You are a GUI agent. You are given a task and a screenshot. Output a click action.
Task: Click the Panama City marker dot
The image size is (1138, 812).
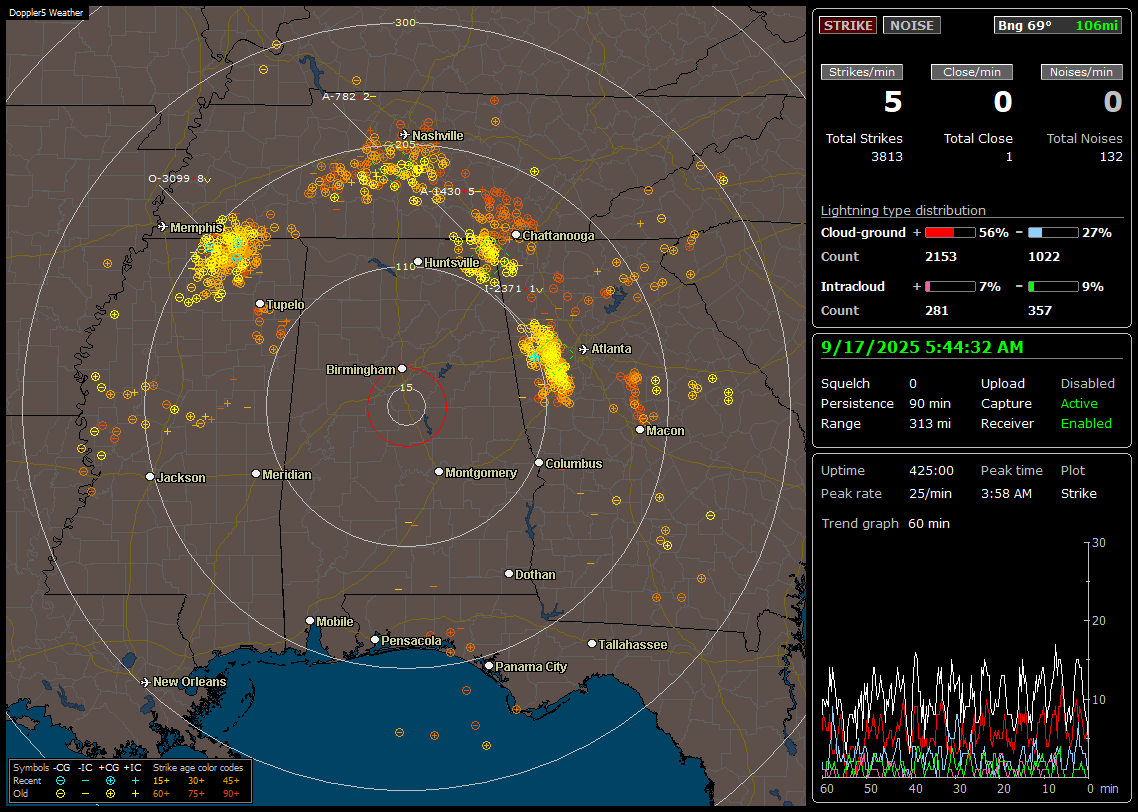click(489, 665)
